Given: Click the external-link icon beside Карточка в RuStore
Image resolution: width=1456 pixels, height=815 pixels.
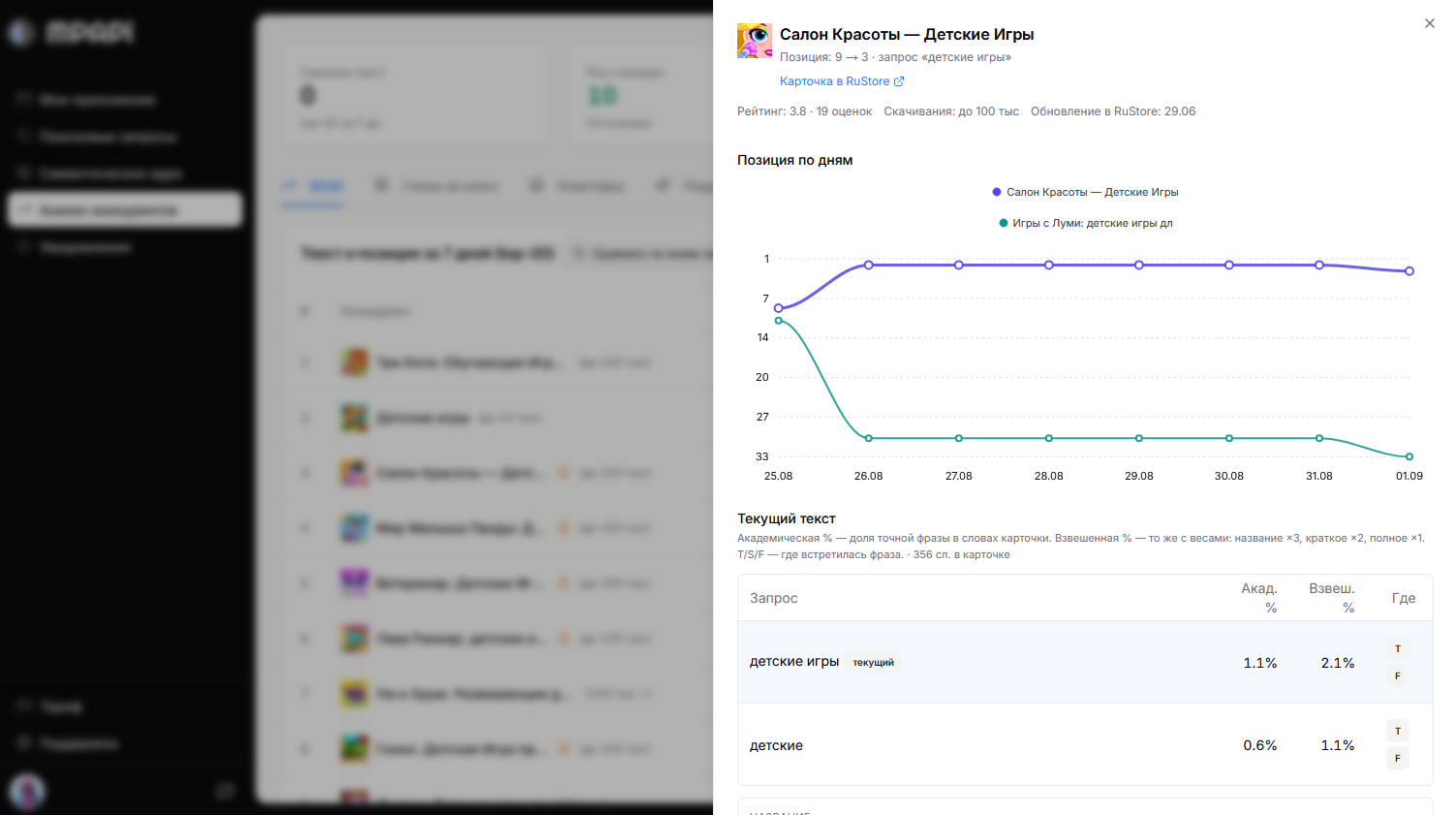Looking at the screenshot, I should (899, 81).
